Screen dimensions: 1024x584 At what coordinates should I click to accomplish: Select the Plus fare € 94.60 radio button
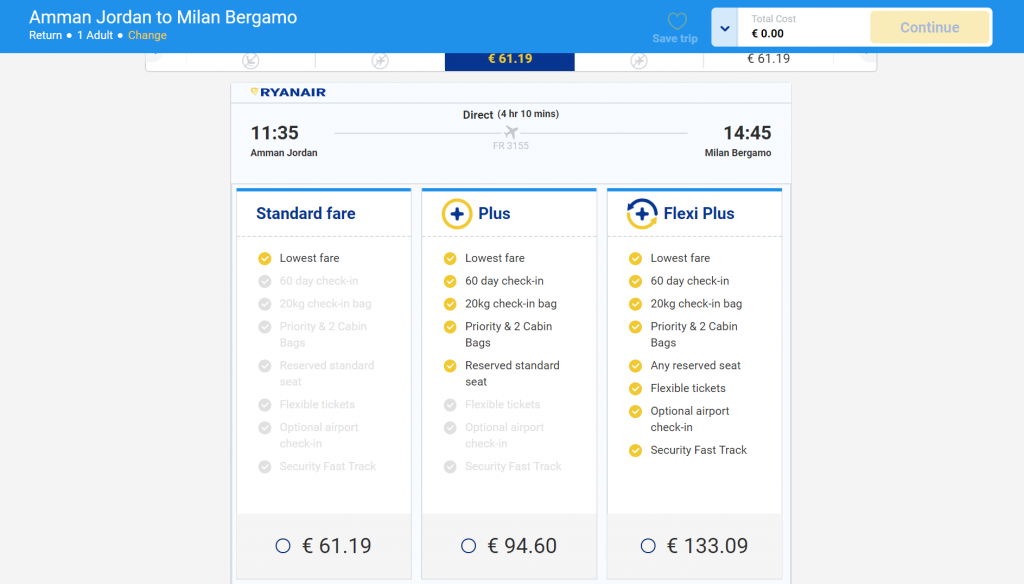[468, 546]
